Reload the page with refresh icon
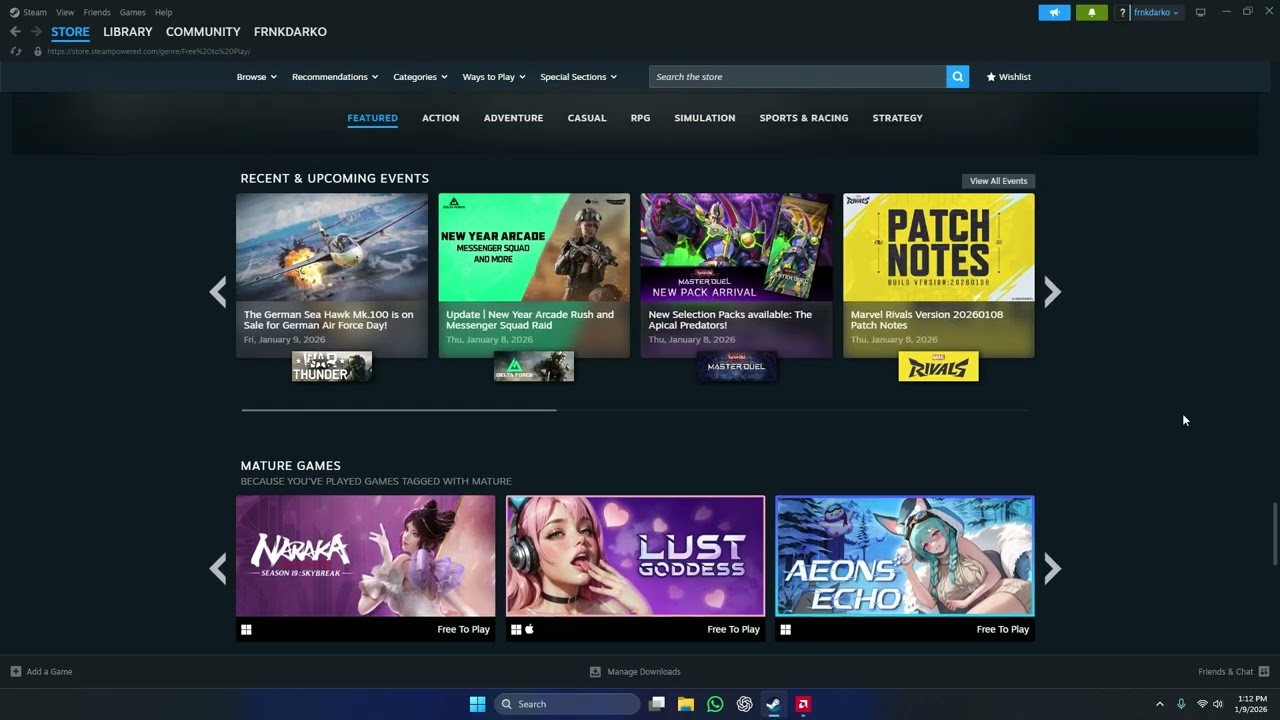Image resolution: width=1280 pixels, height=720 pixels. tap(15, 51)
